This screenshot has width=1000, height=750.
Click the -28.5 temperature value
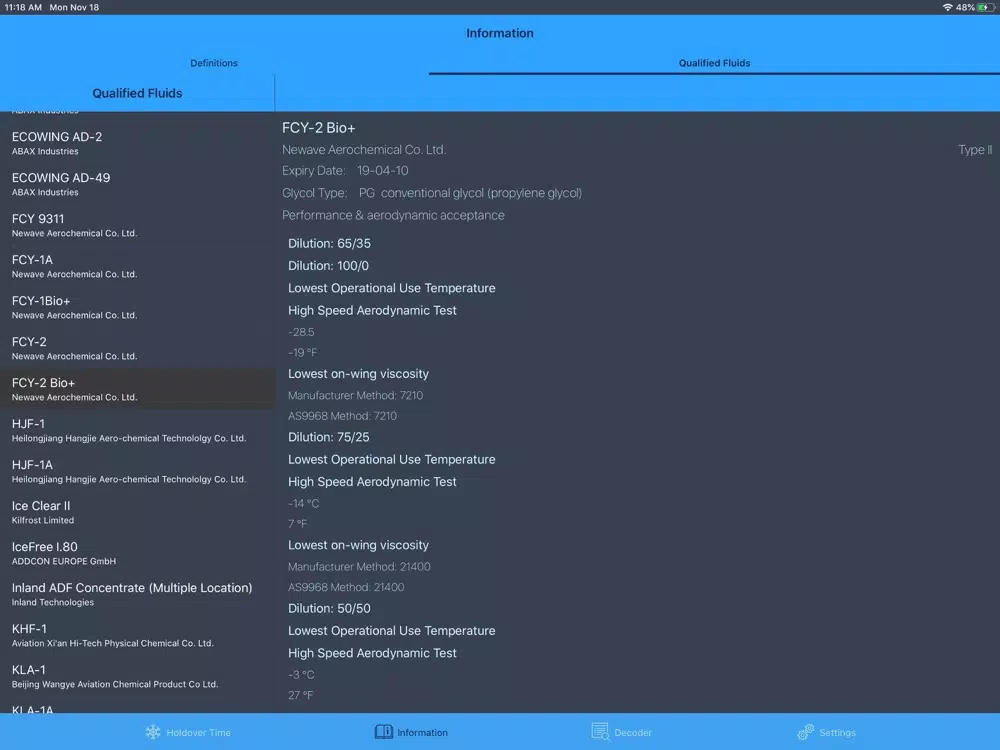(301, 332)
